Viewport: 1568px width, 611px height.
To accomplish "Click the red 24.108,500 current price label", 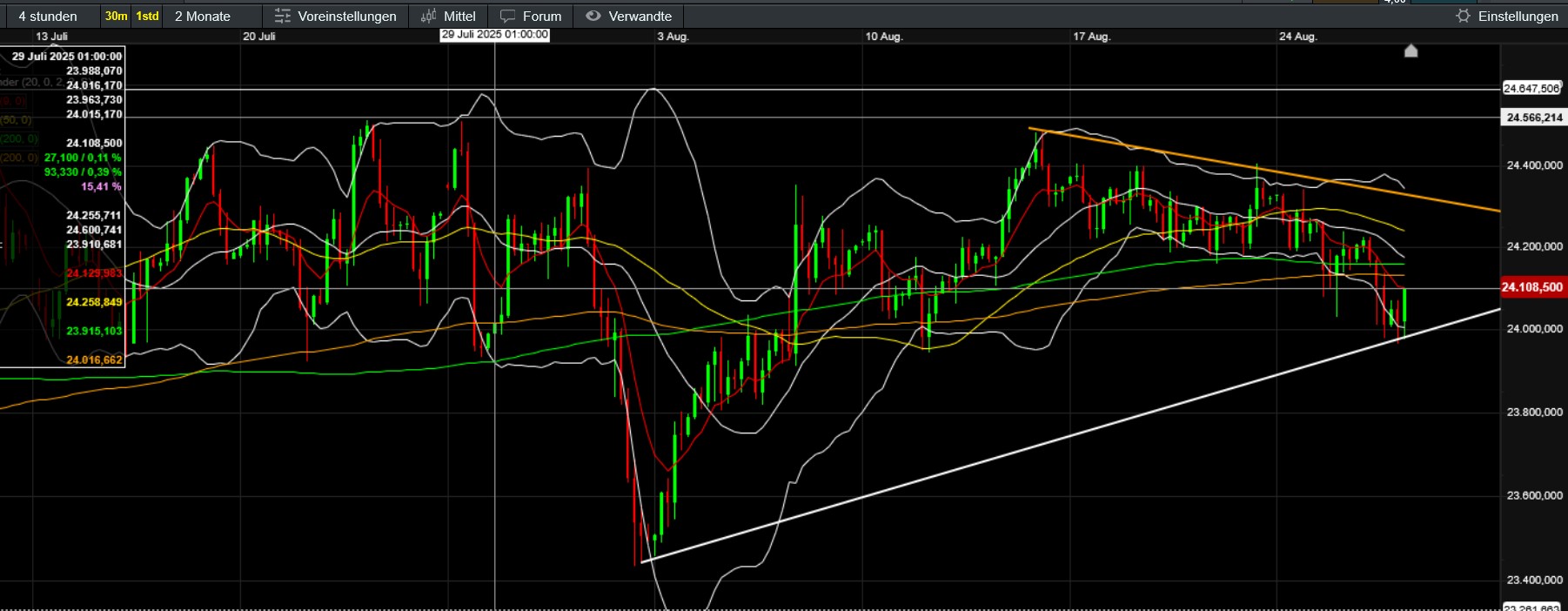I will [1532, 287].
